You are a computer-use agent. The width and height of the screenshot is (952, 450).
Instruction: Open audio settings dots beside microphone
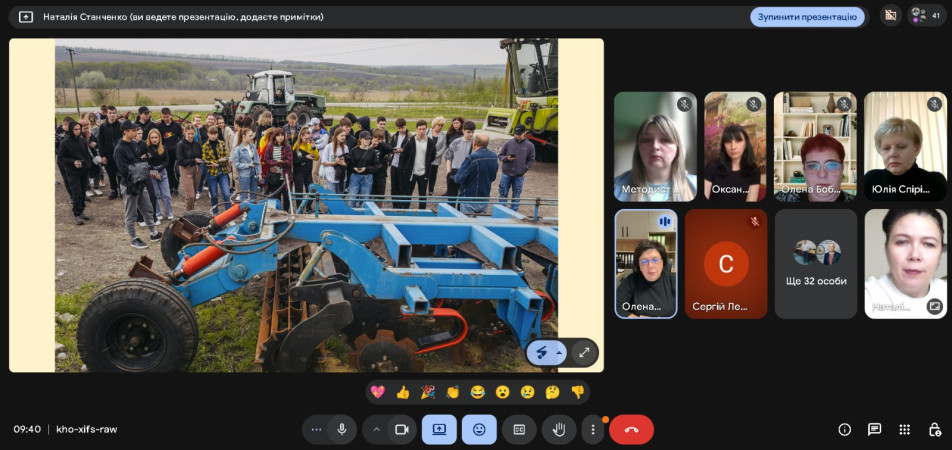coord(316,429)
